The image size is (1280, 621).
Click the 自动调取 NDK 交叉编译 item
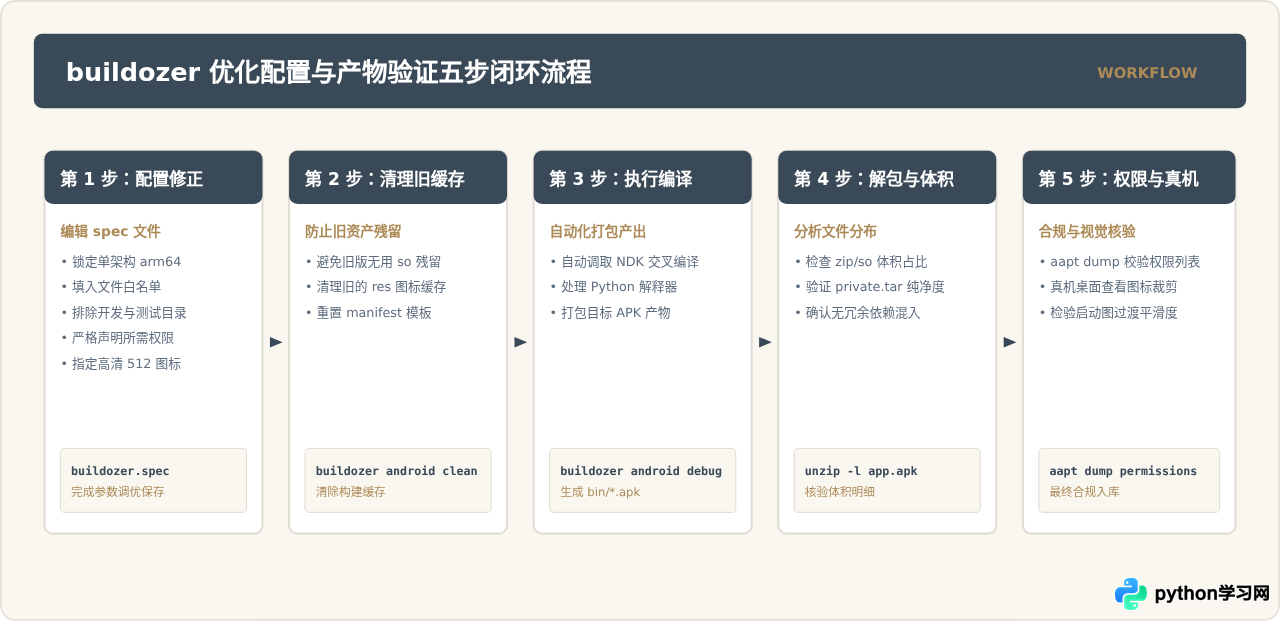(x=625, y=262)
